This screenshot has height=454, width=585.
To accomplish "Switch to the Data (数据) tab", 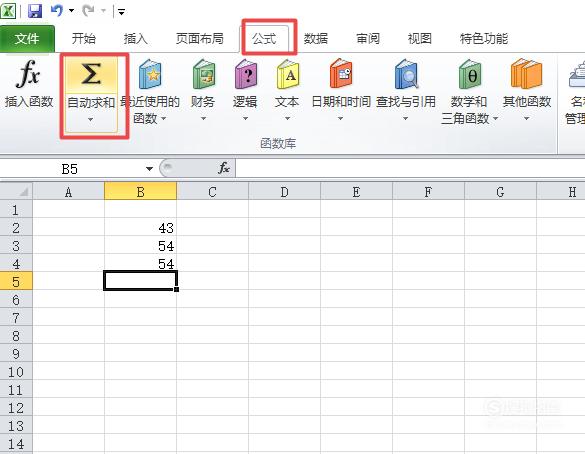I will [316, 38].
